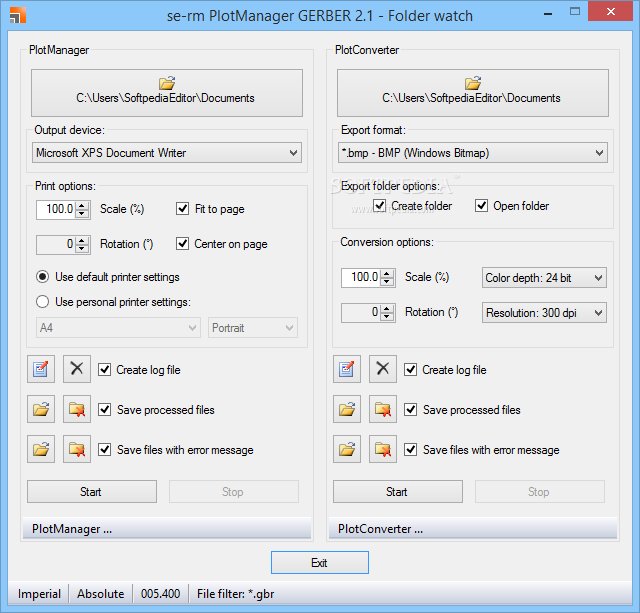Toggle PlotManager Save files with error message

coord(105,449)
